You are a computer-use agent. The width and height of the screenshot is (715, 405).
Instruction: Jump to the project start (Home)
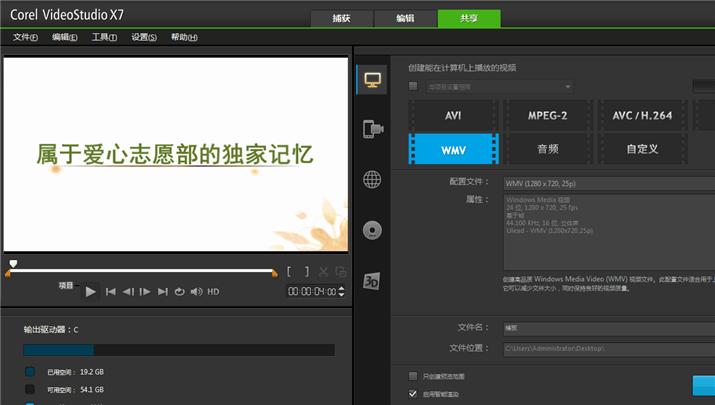[x=110, y=291]
